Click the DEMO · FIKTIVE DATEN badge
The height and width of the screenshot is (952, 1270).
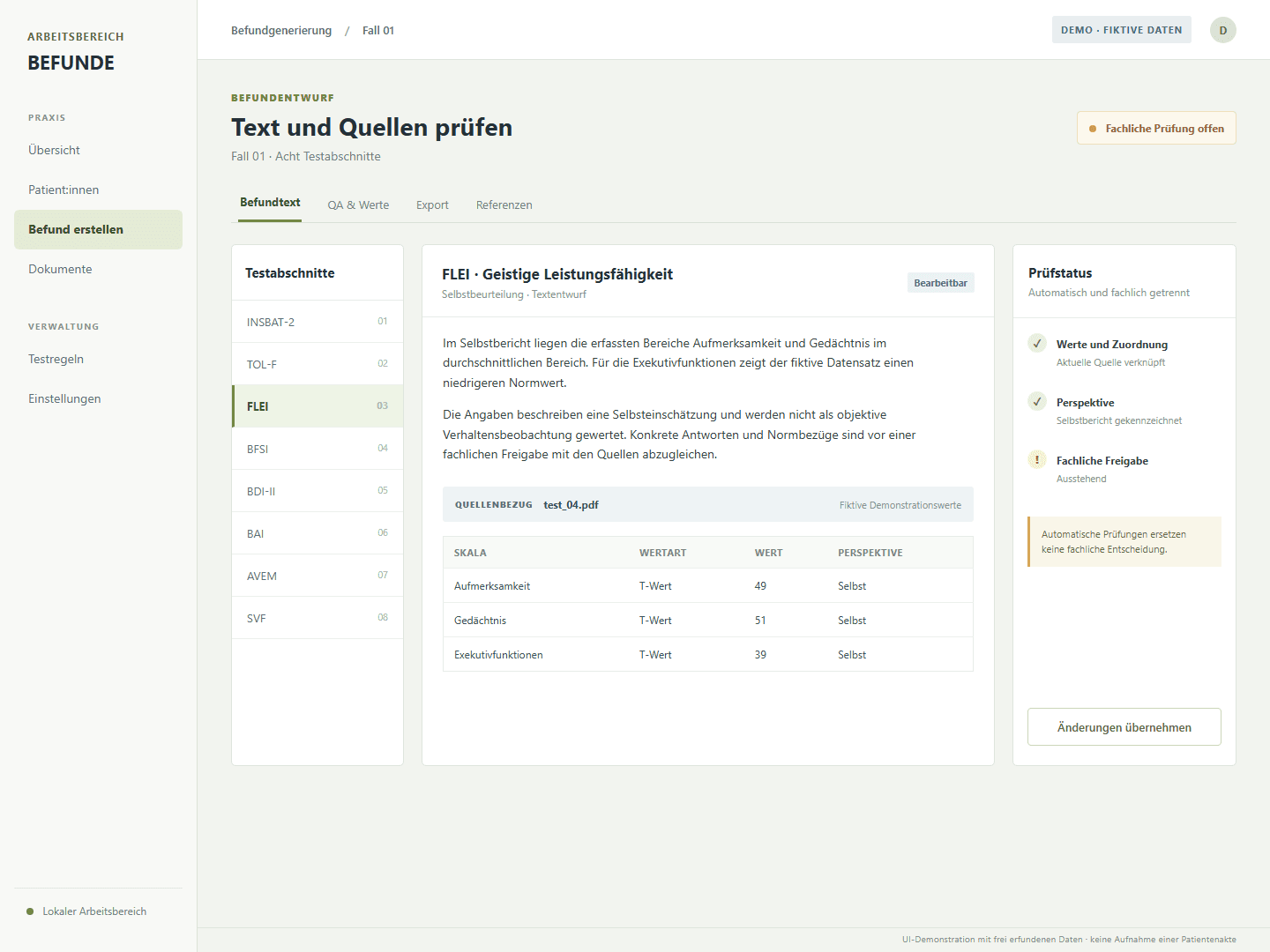pyautogui.click(x=1121, y=30)
